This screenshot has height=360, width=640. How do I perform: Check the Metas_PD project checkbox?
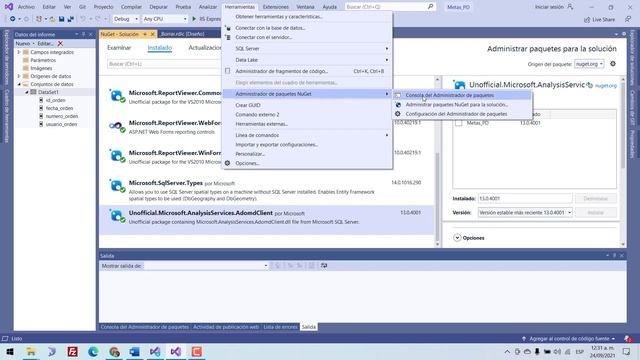click(x=459, y=123)
